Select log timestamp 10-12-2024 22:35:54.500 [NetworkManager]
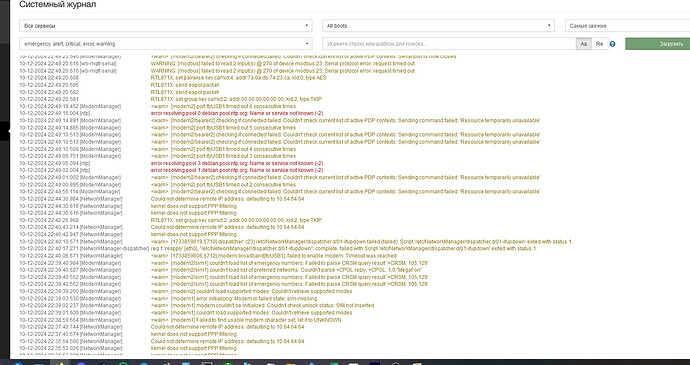 [71, 341]
